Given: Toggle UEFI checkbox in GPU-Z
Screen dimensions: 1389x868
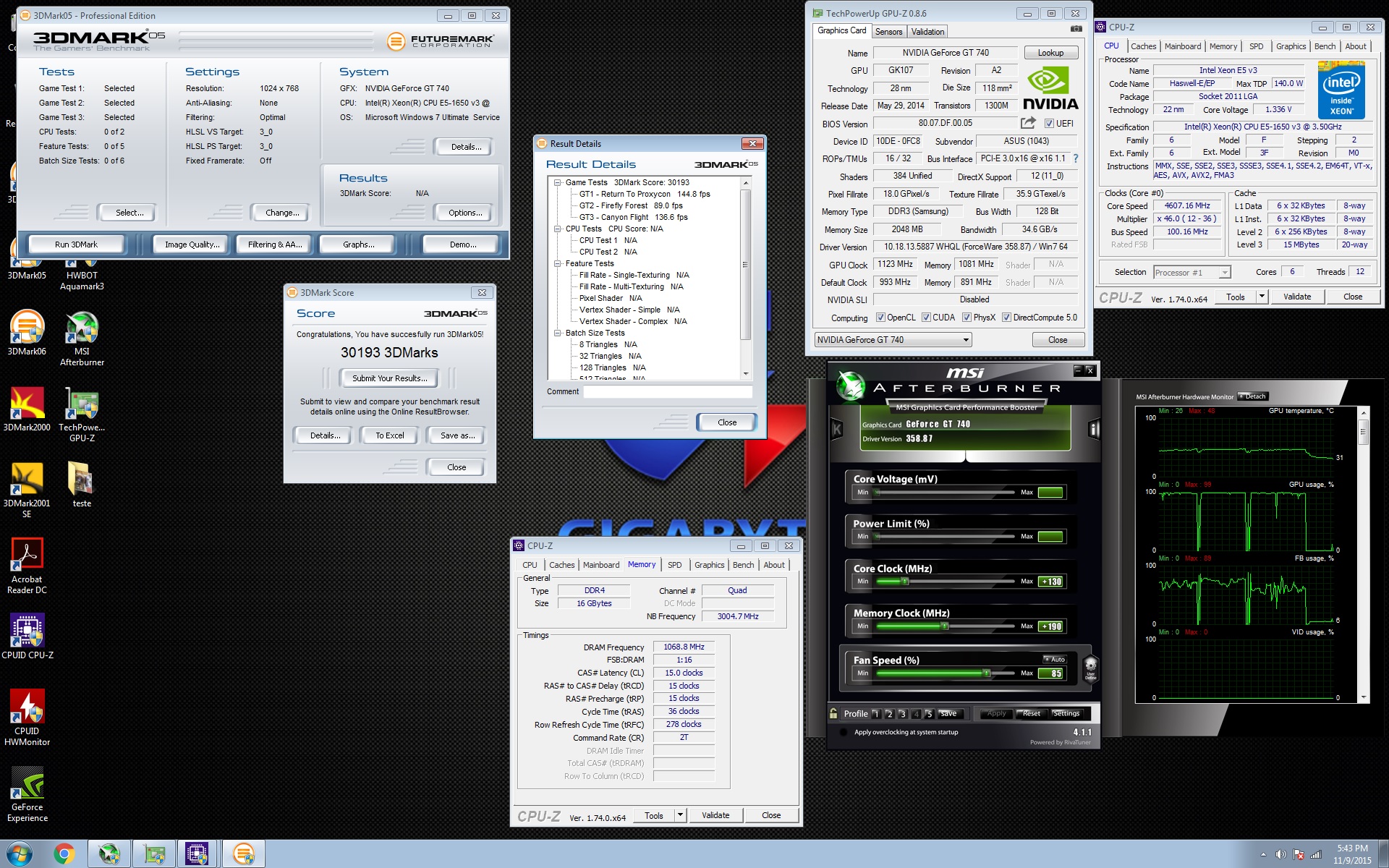Looking at the screenshot, I should point(1049,124).
